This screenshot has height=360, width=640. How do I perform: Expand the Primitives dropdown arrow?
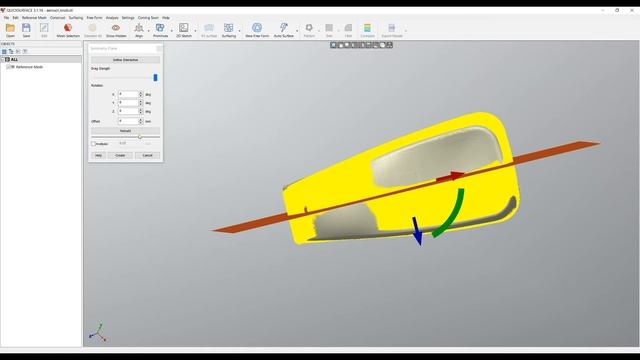171,31
